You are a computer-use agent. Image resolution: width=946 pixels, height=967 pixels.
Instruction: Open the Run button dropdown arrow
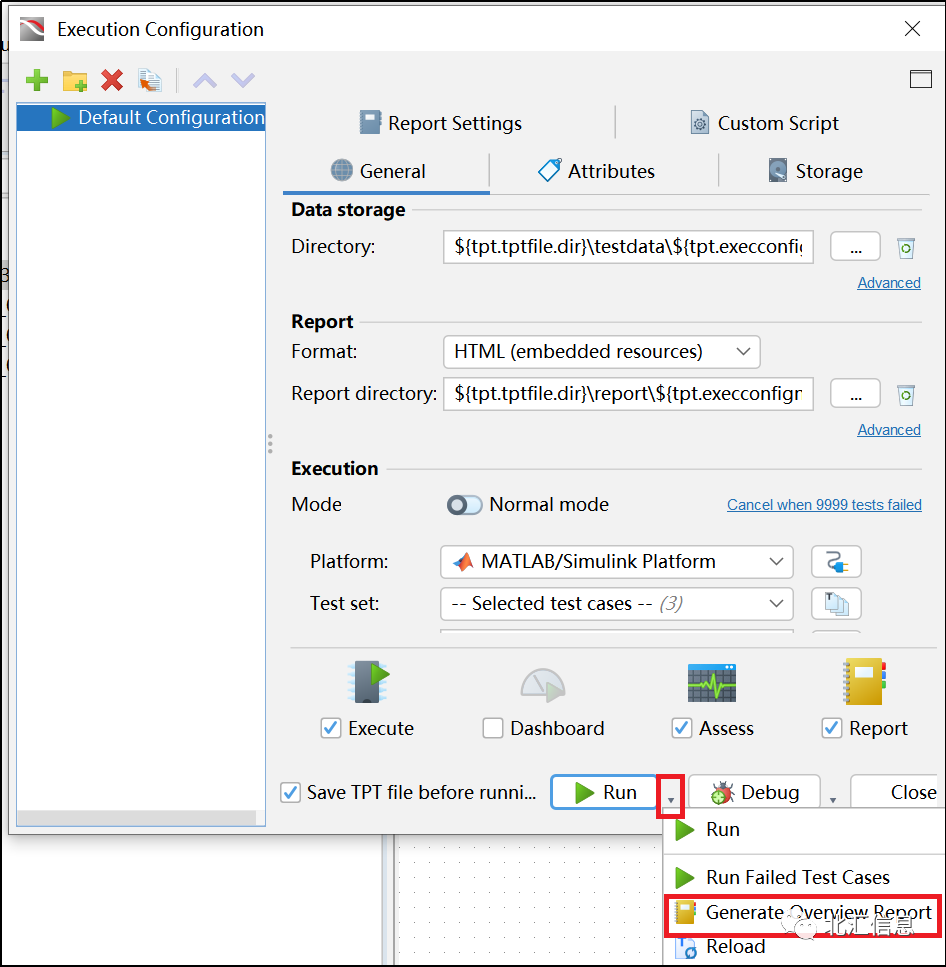(x=670, y=799)
